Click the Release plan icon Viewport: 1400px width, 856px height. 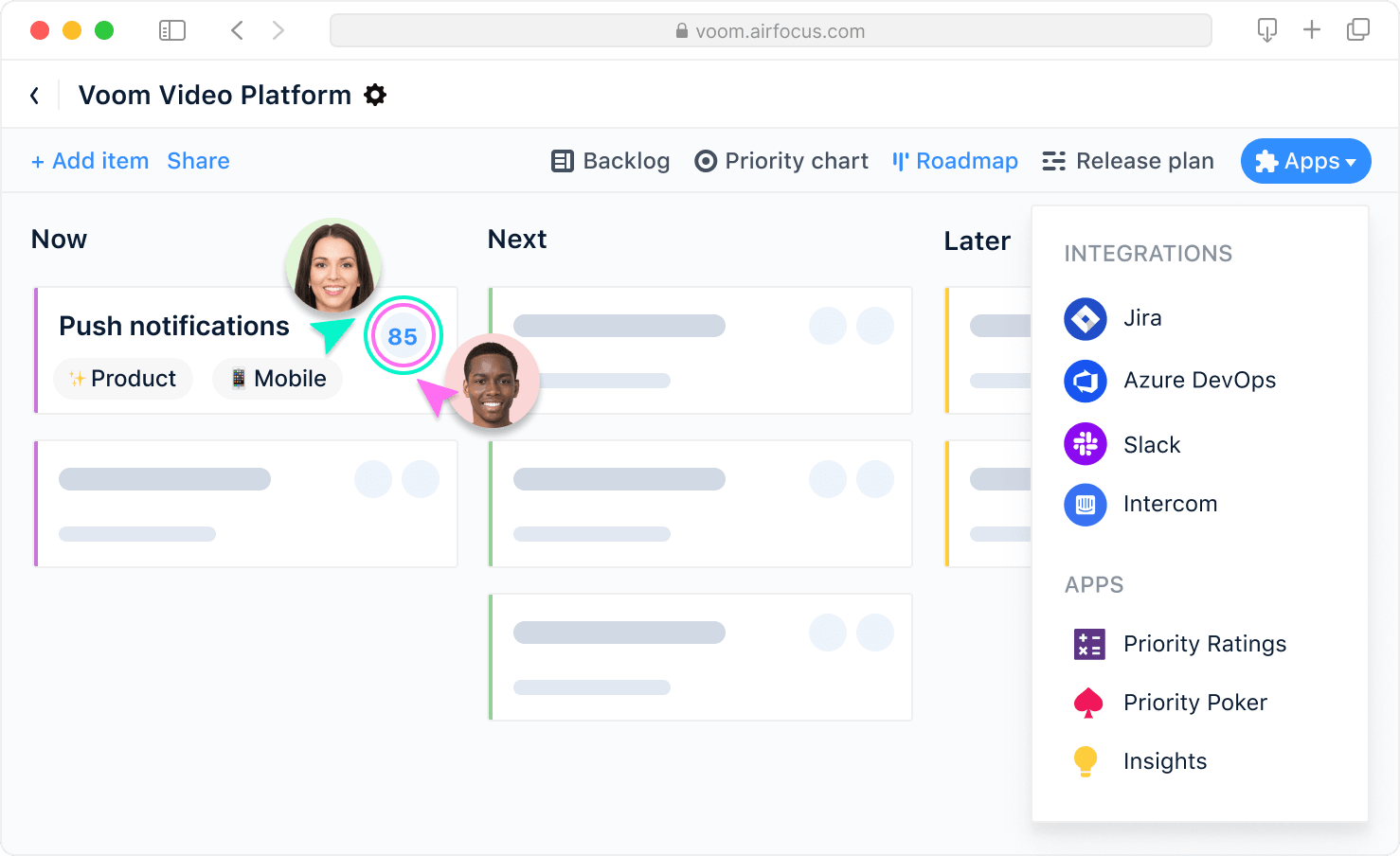[1053, 161]
